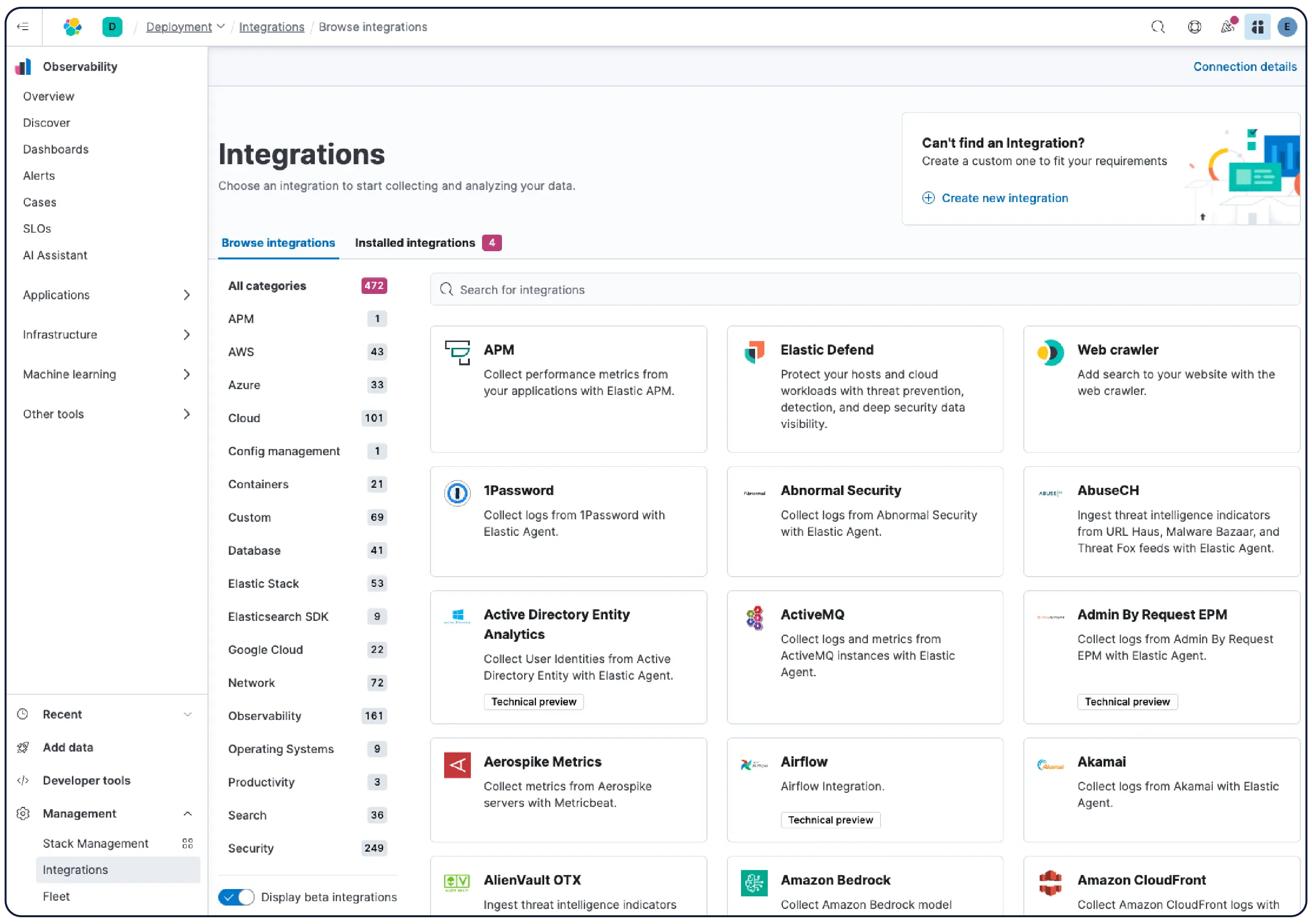Open notifications via the bell icon
This screenshot has height=924, width=1312.
[x=1227, y=27]
